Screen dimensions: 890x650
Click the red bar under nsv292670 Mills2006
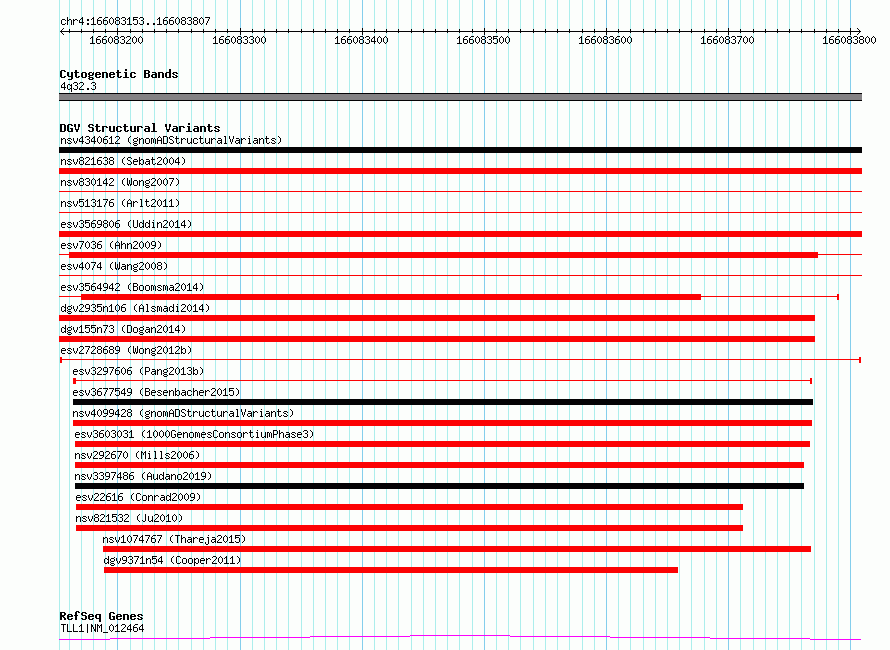coord(439,465)
